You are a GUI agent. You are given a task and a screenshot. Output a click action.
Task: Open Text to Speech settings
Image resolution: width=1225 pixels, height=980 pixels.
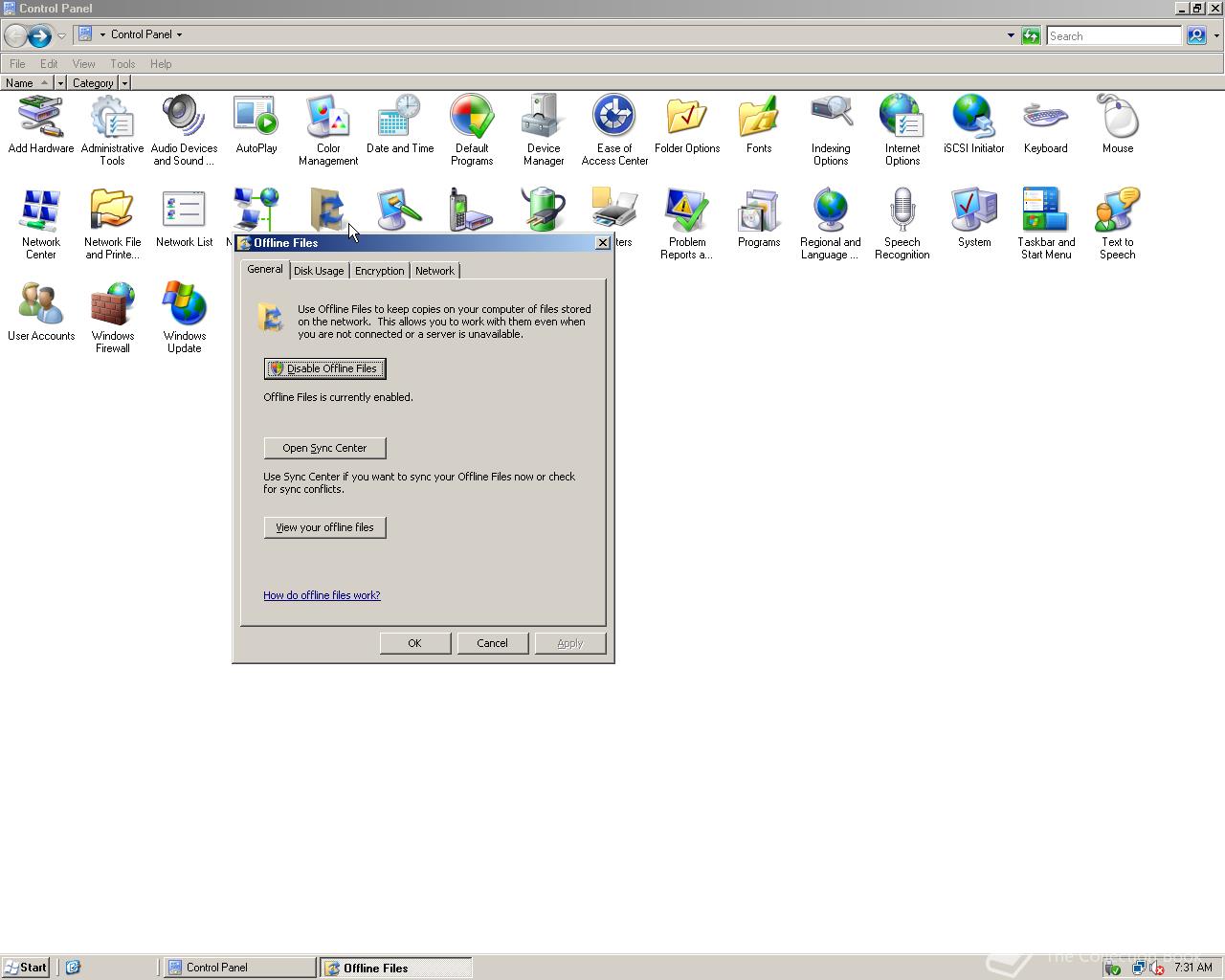1117,225
